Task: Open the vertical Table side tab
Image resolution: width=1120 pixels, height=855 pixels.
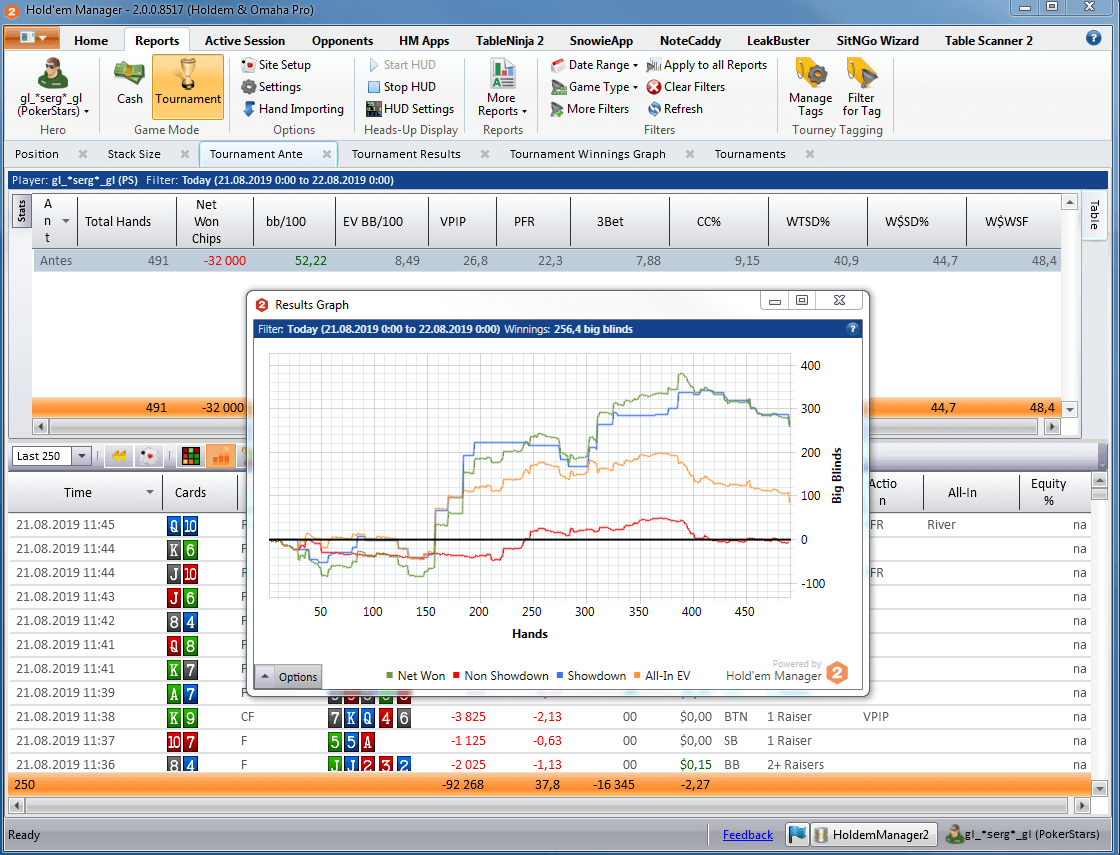Action: (1093, 215)
